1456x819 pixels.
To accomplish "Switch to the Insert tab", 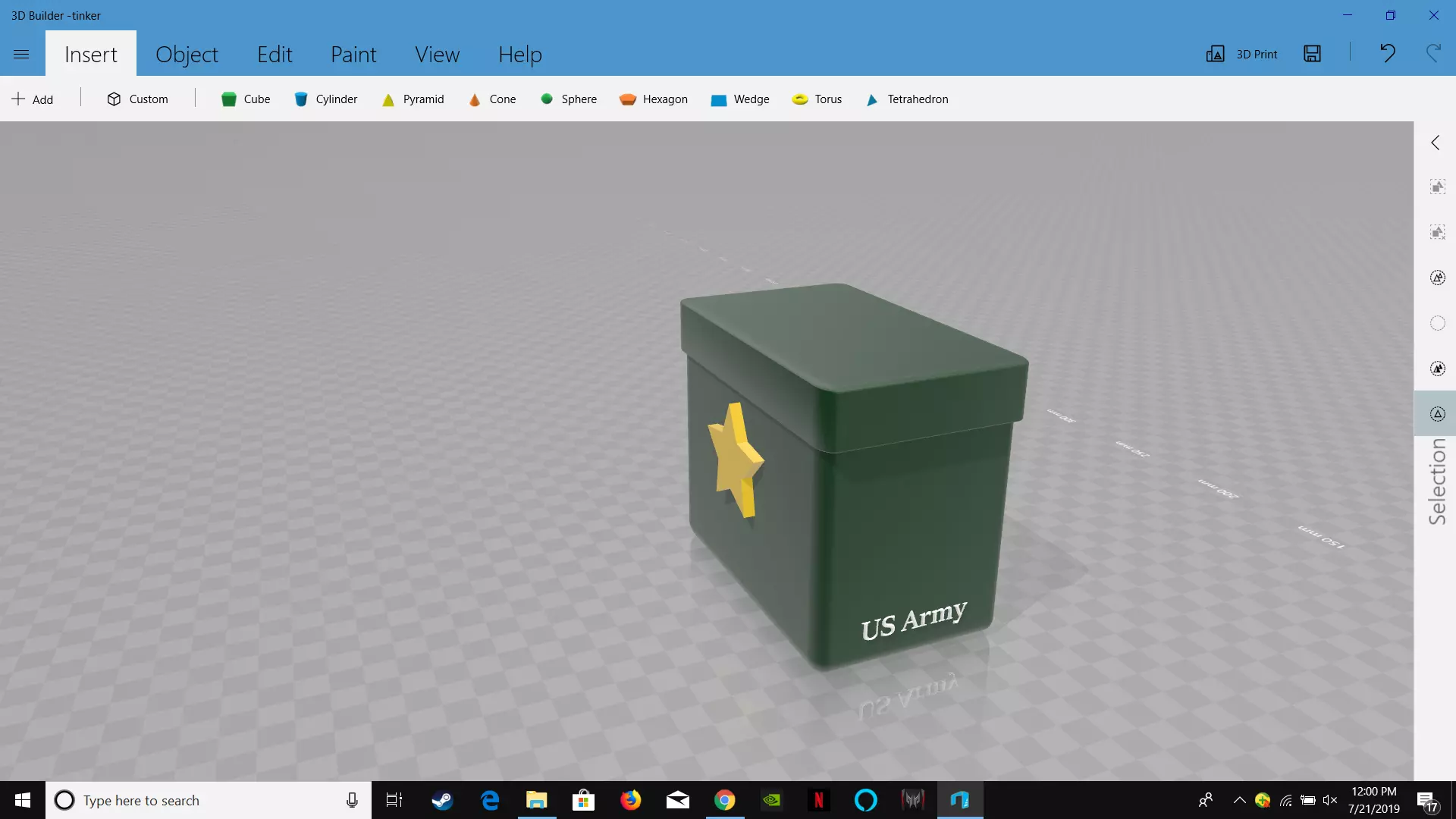I will [91, 54].
